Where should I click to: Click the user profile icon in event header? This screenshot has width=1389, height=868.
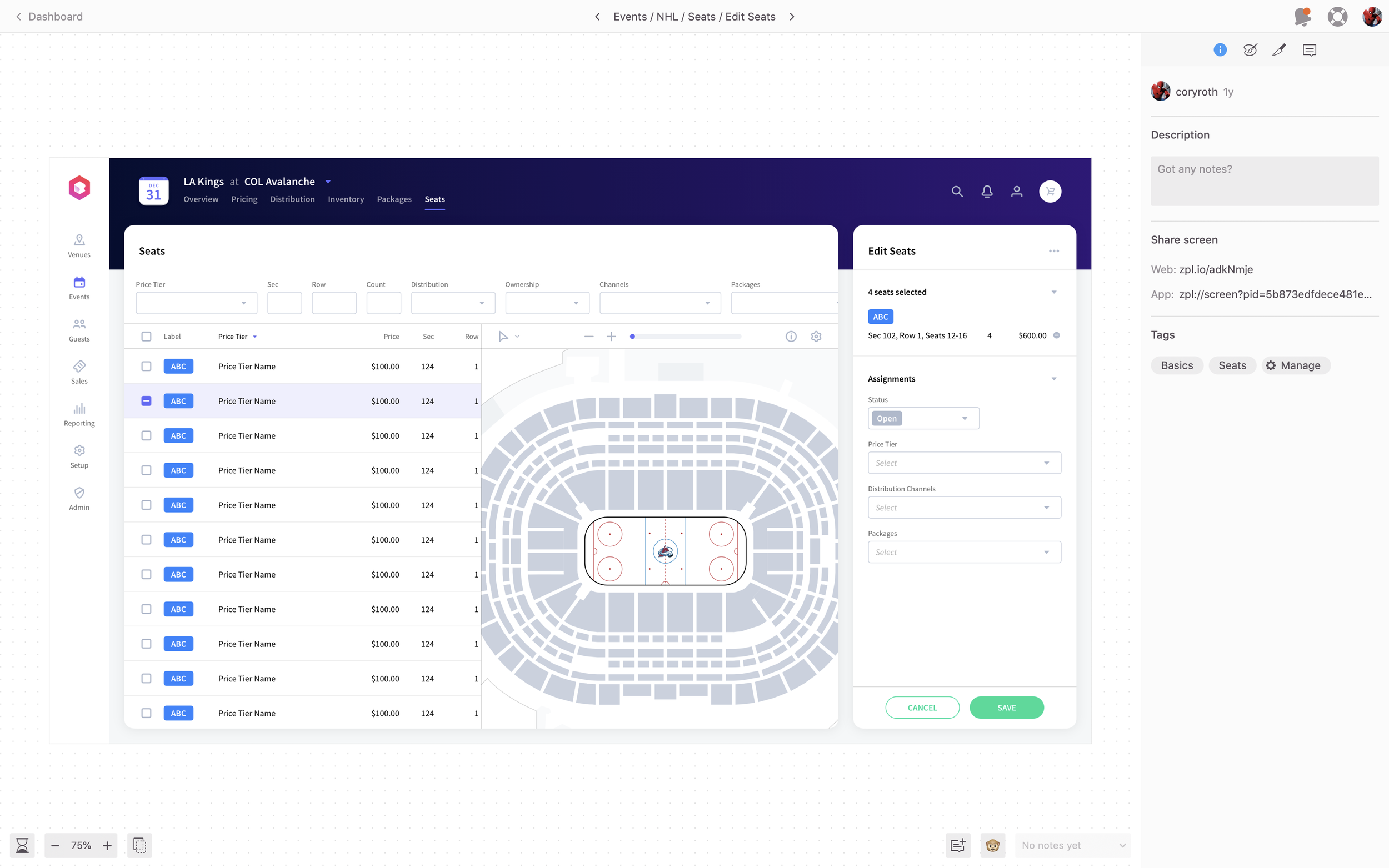point(1016,191)
